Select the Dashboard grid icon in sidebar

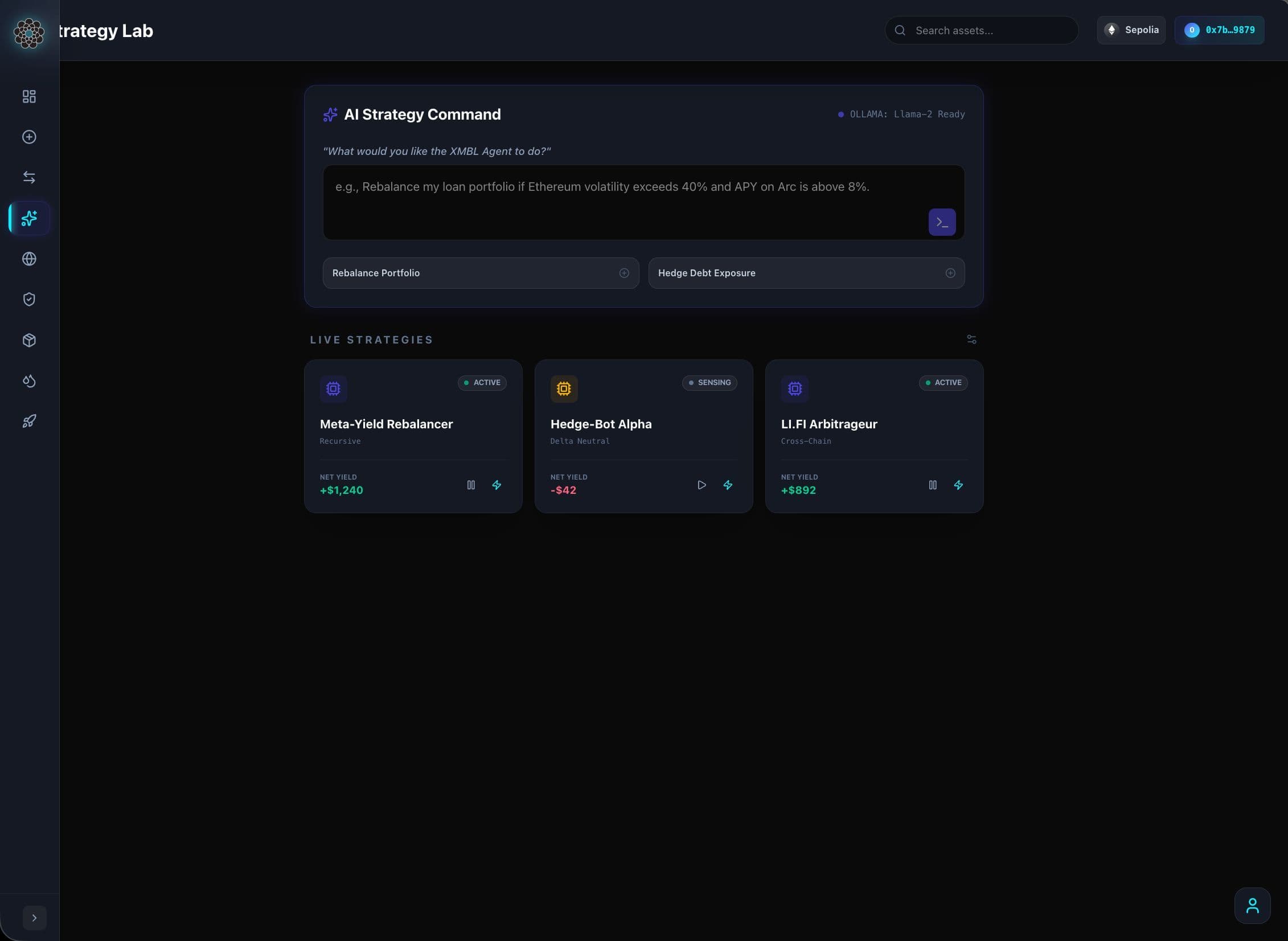click(x=29, y=96)
